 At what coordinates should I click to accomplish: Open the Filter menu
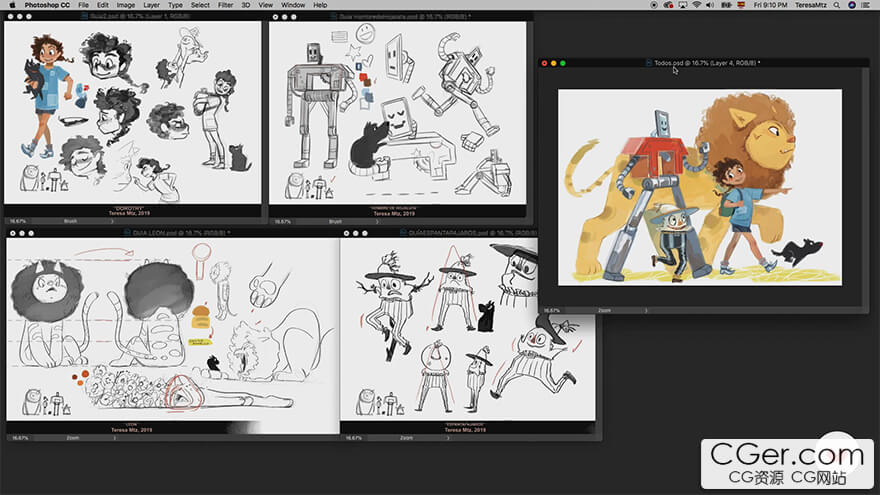pos(226,5)
